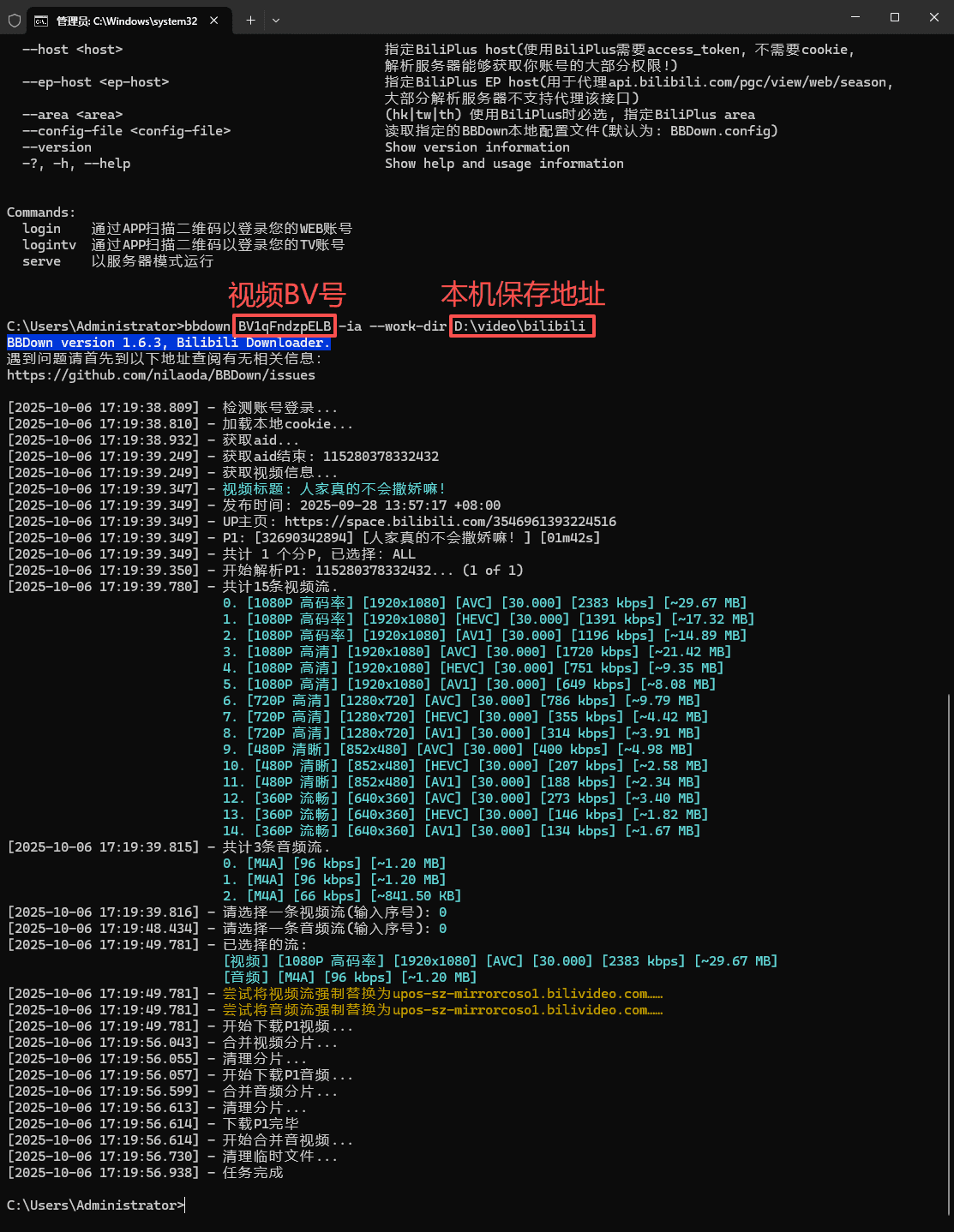The image size is (954, 1232).
Task: Click the 视频标题 line in cyan
Action: coord(333,489)
